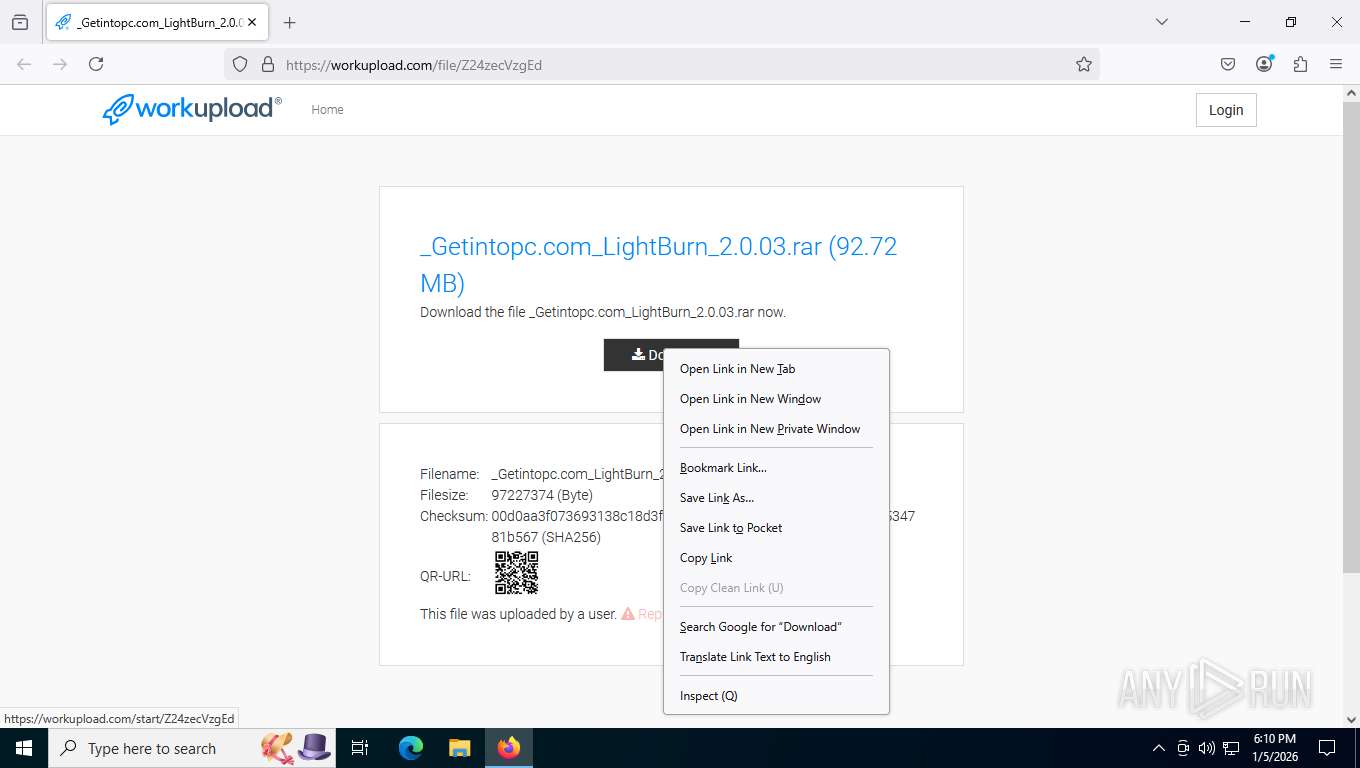The width and height of the screenshot is (1360, 768).
Task: Open the List all tabs chevron
Action: [x=1161, y=22]
